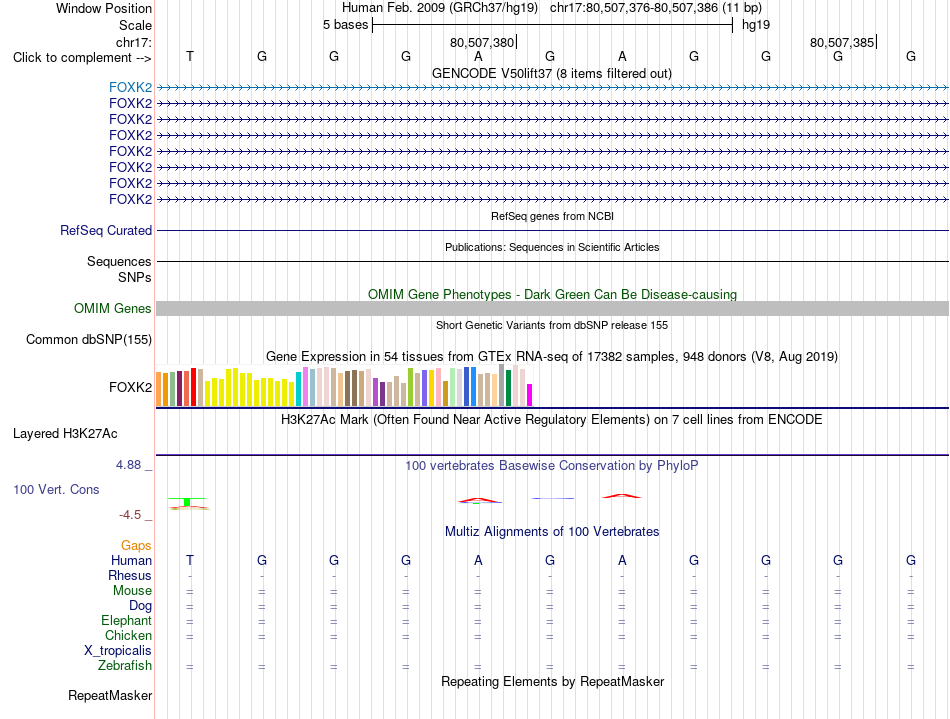The image size is (950, 719).
Task: Click the gray OMIM Genes item bar
Action: pos(552,308)
